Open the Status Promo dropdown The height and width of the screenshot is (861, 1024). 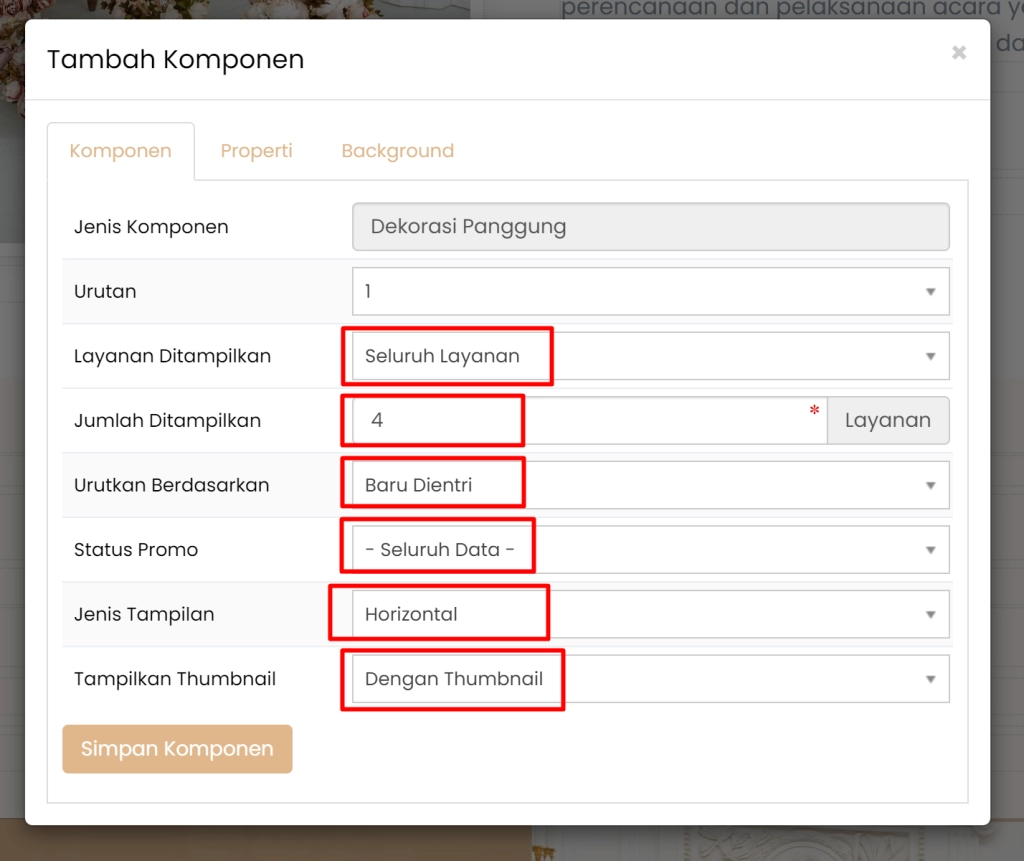tap(650, 549)
